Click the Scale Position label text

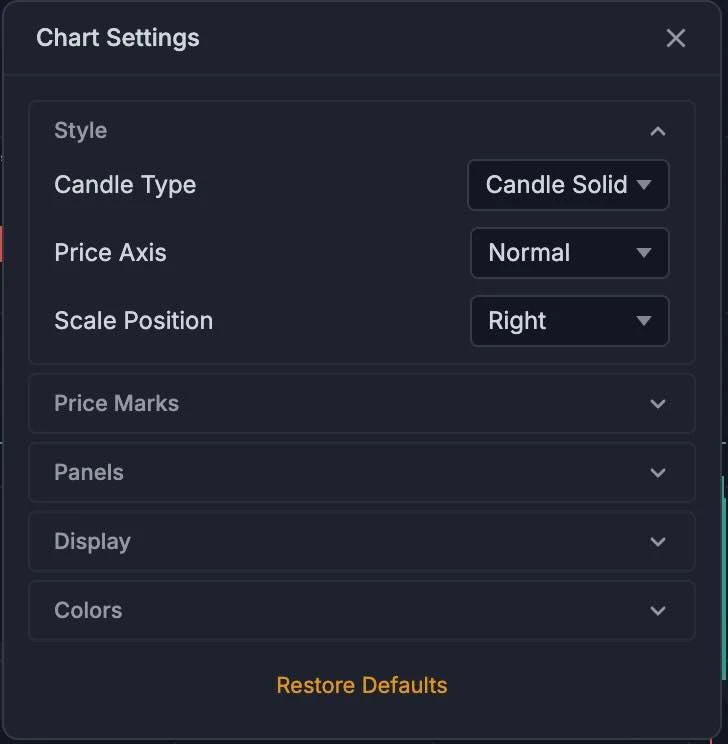[133, 321]
